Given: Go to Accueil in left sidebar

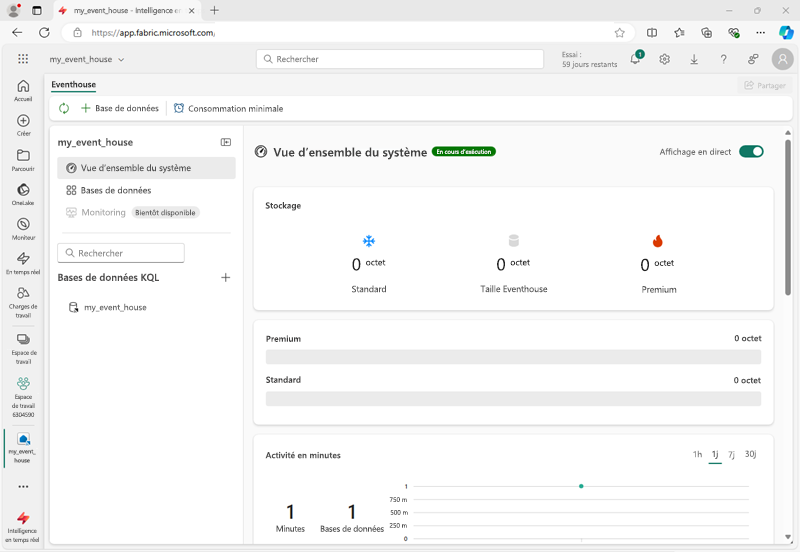Looking at the screenshot, I should (23, 90).
